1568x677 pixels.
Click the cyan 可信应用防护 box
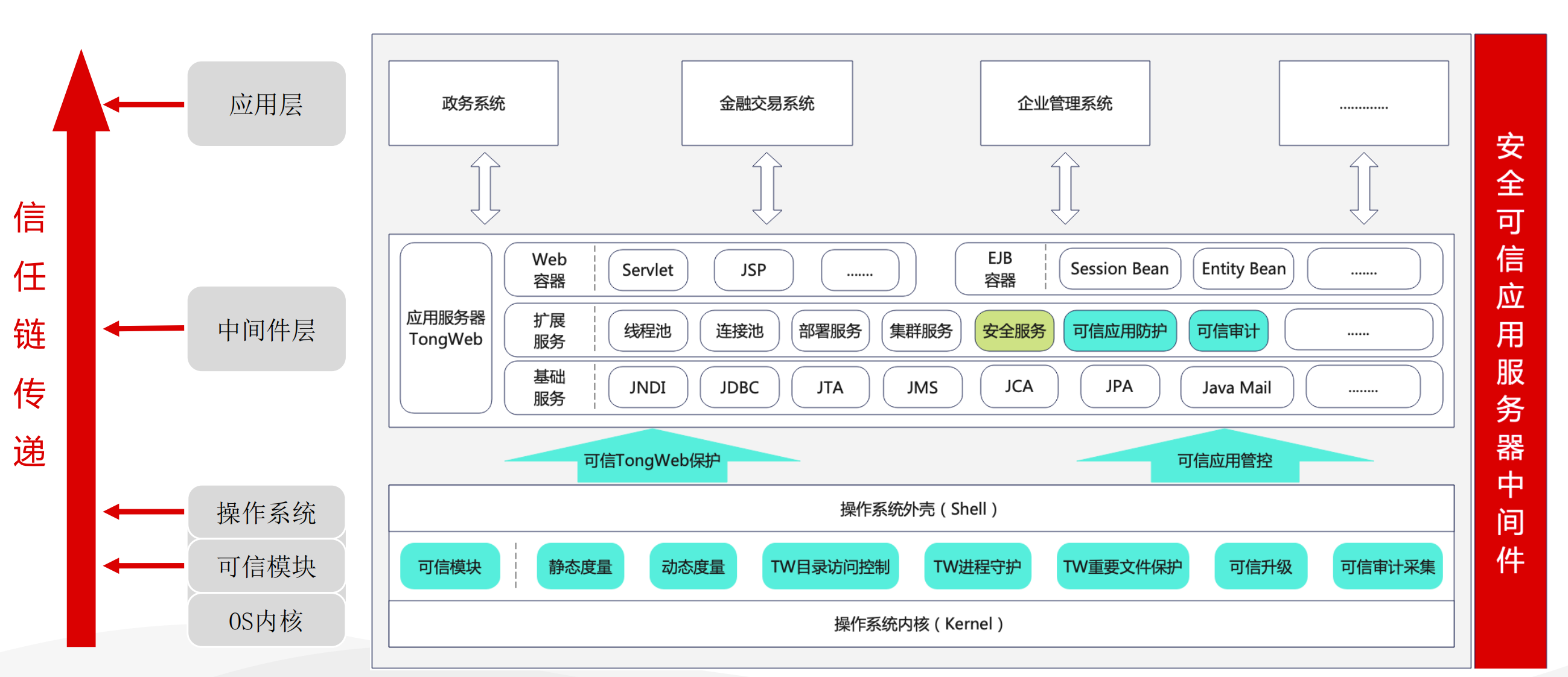point(1120,331)
